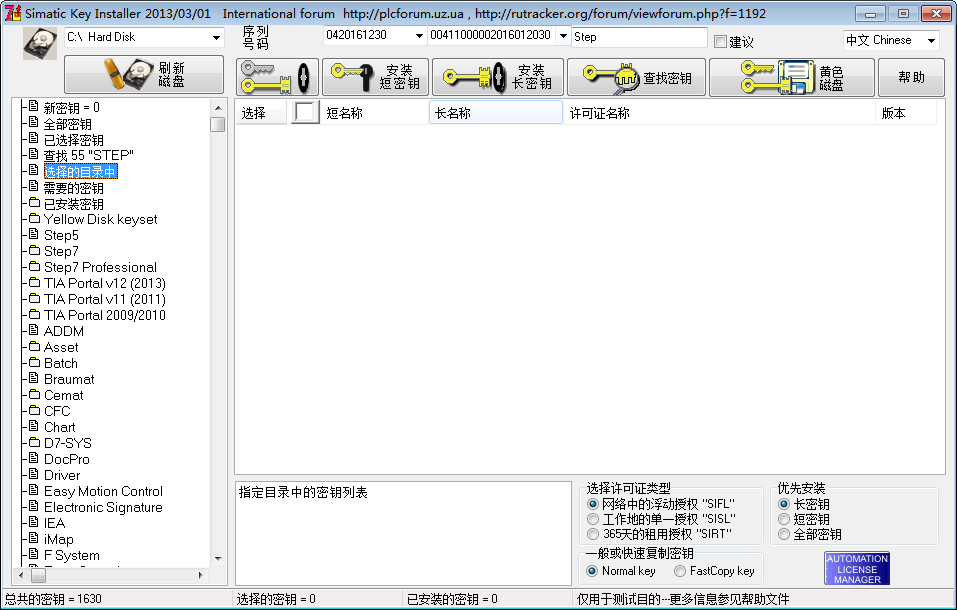Image resolution: width=957 pixels, height=610 pixels.
Task: Click tree vertical scrollbar up arrow
Action: (x=218, y=108)
